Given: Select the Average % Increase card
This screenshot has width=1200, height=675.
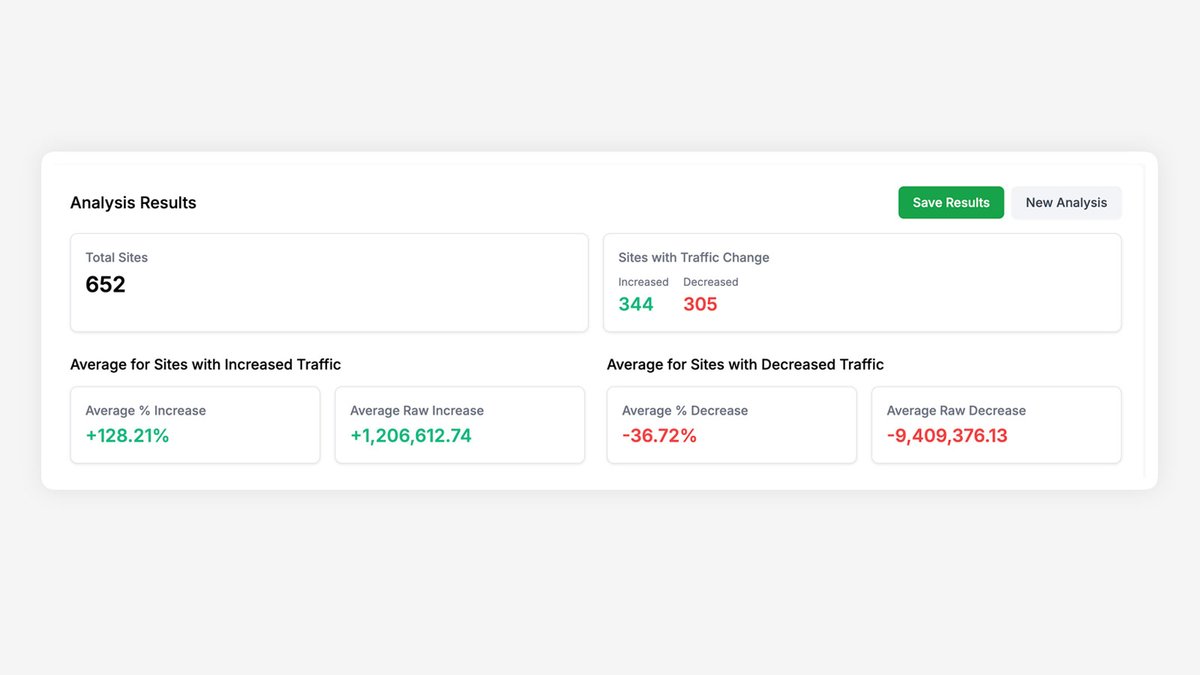Looking at the screenshot, I should (x=195, y=425).
